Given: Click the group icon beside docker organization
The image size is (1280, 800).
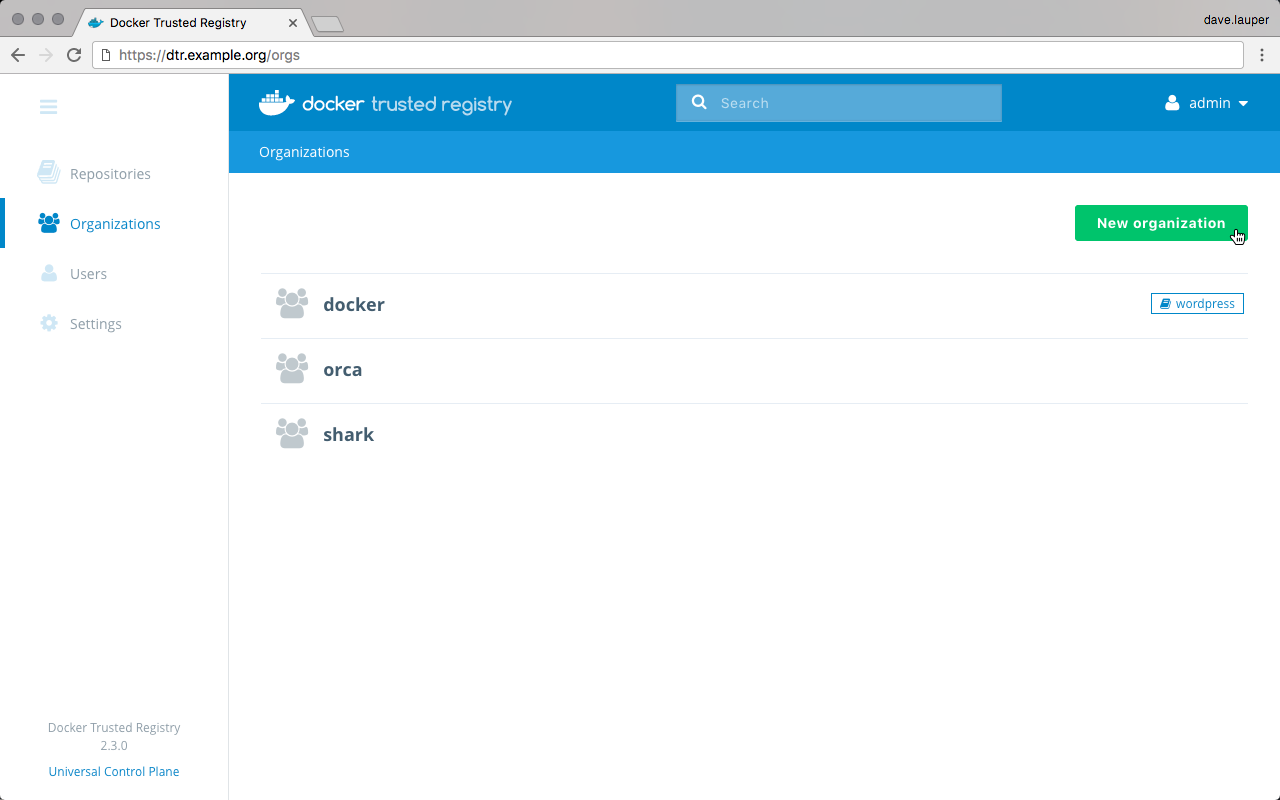Looking at the screenshot, I should [x=292, y=304].
